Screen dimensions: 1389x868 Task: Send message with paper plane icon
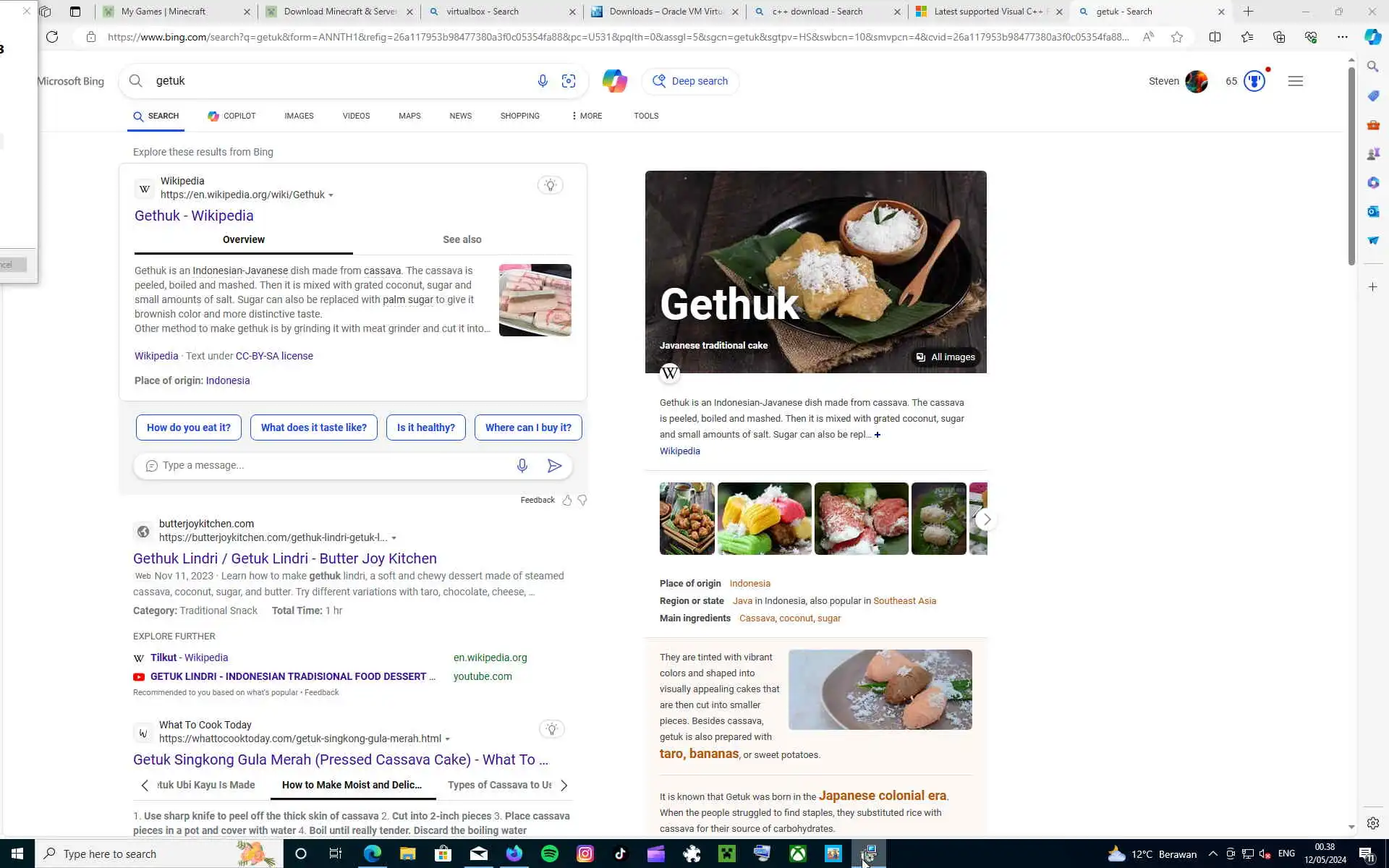pyautogui.click(x=554, y=466)
